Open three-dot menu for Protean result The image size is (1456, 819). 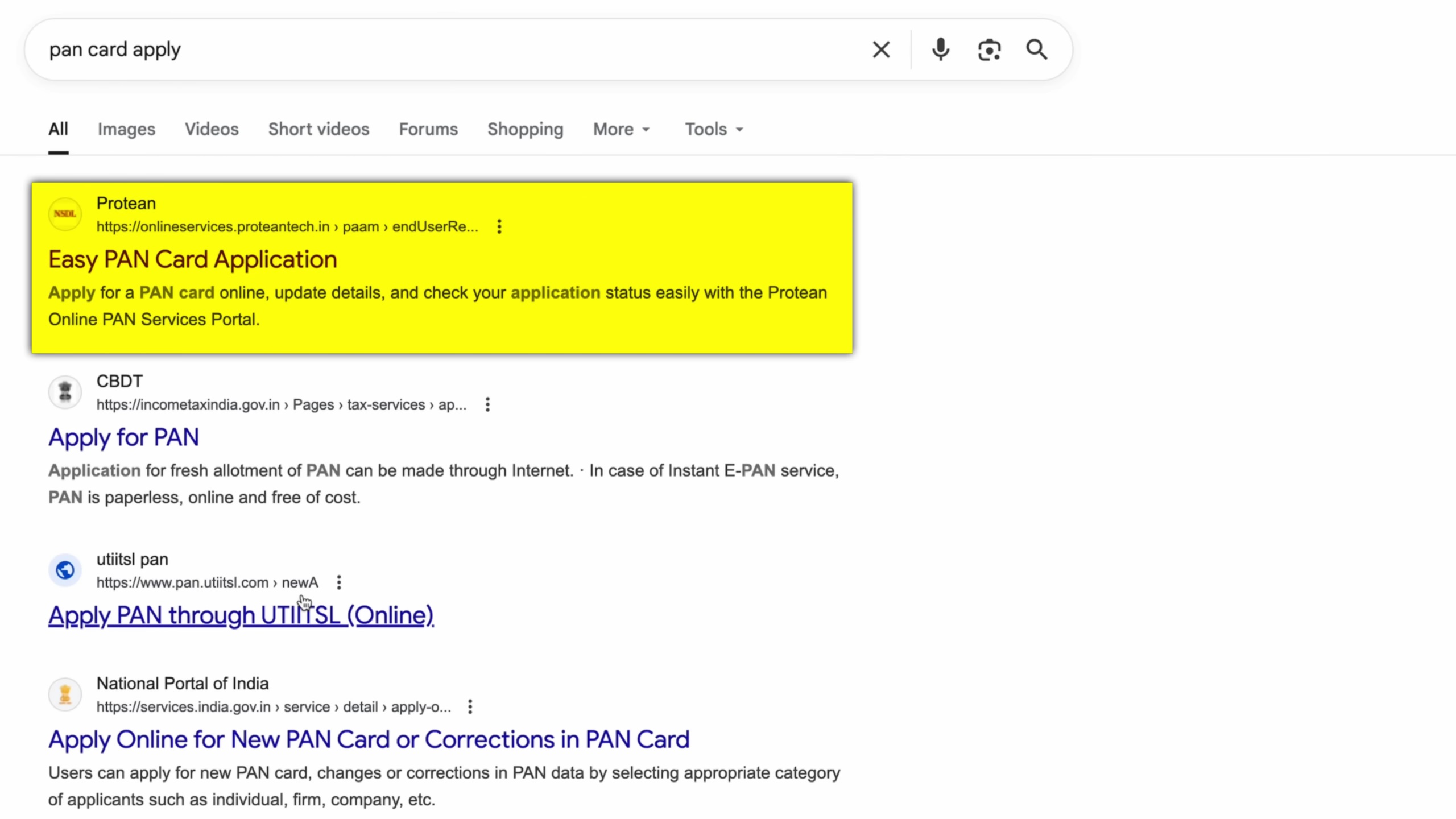[499, 227]
